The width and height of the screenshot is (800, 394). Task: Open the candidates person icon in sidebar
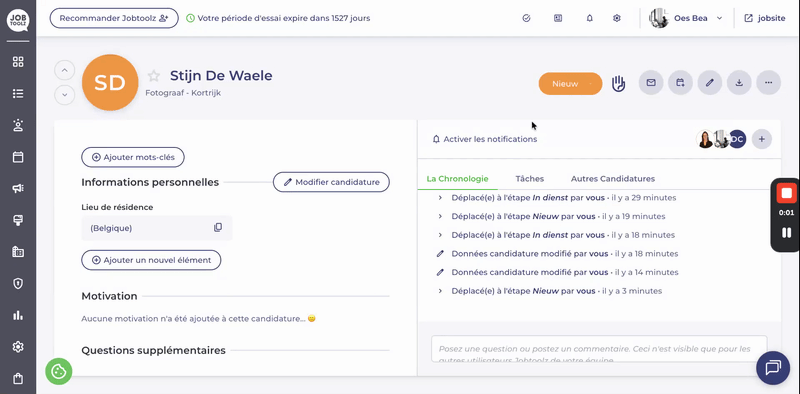click(18, 126)
